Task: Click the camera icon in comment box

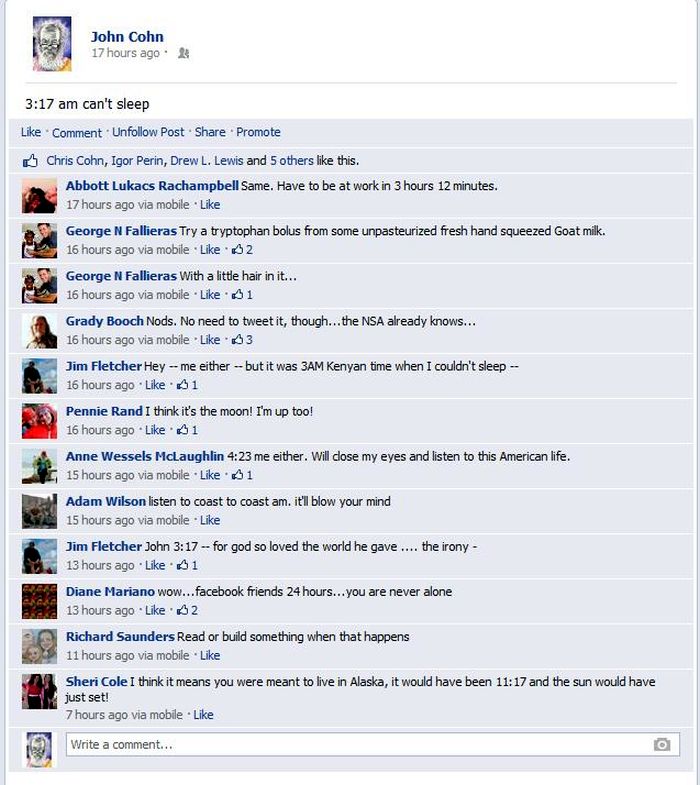Action: tap(661, 744)
